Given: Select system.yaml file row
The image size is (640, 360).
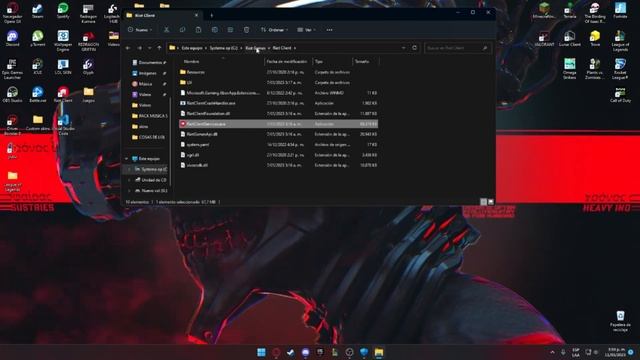Looking at the screenshot, I should 278,144.
